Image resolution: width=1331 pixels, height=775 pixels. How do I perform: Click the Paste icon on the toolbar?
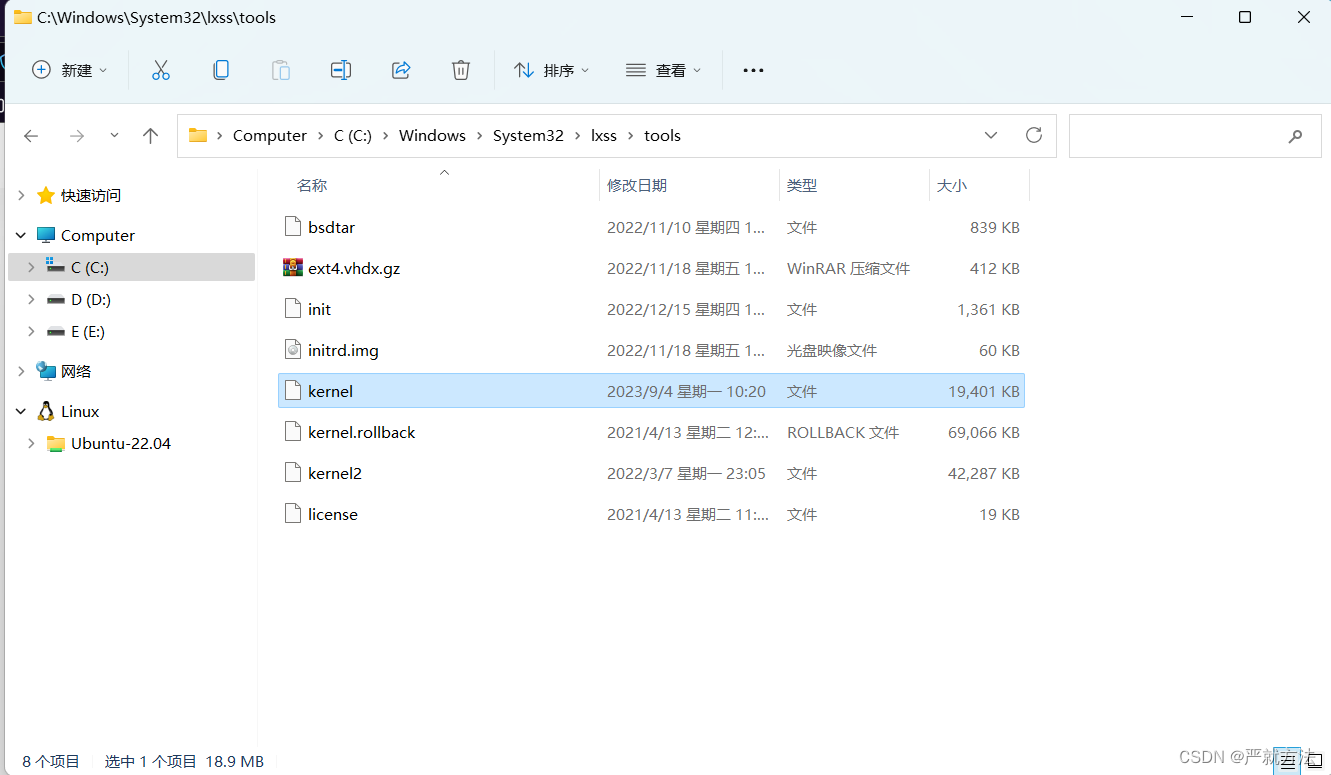coord(281,70)
